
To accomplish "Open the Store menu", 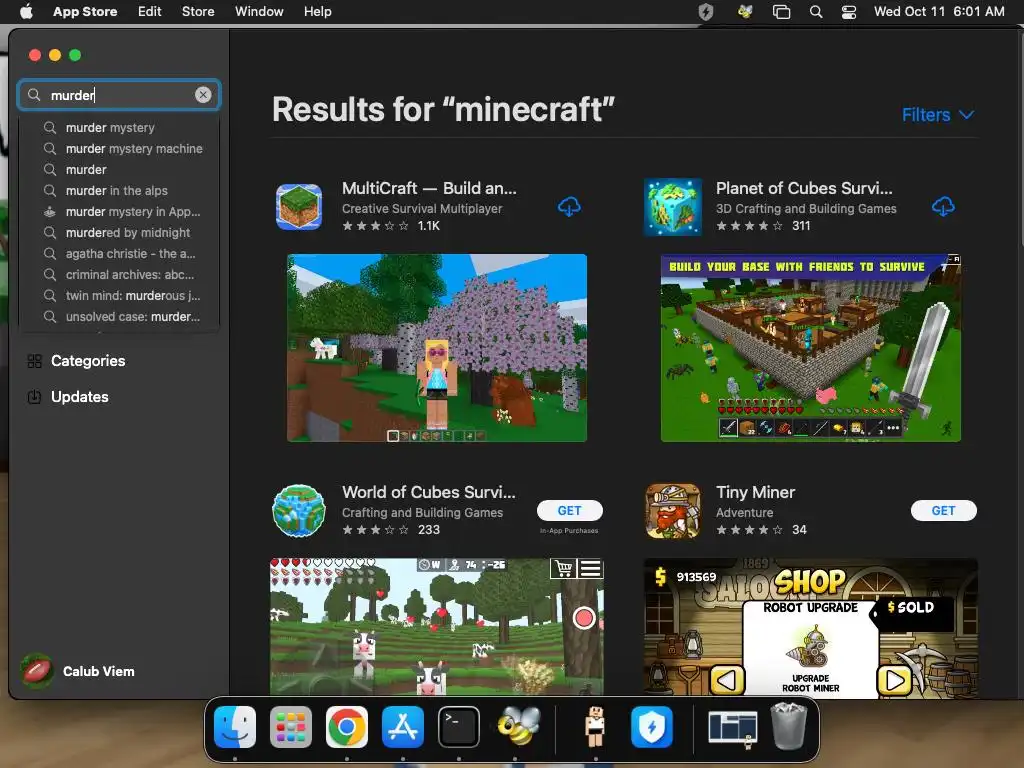I will tap(198, 11).
